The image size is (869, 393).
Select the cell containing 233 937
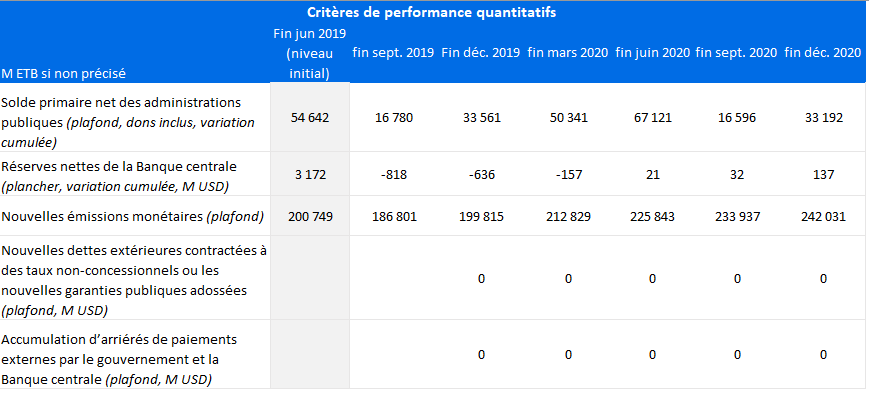point(737,217)
